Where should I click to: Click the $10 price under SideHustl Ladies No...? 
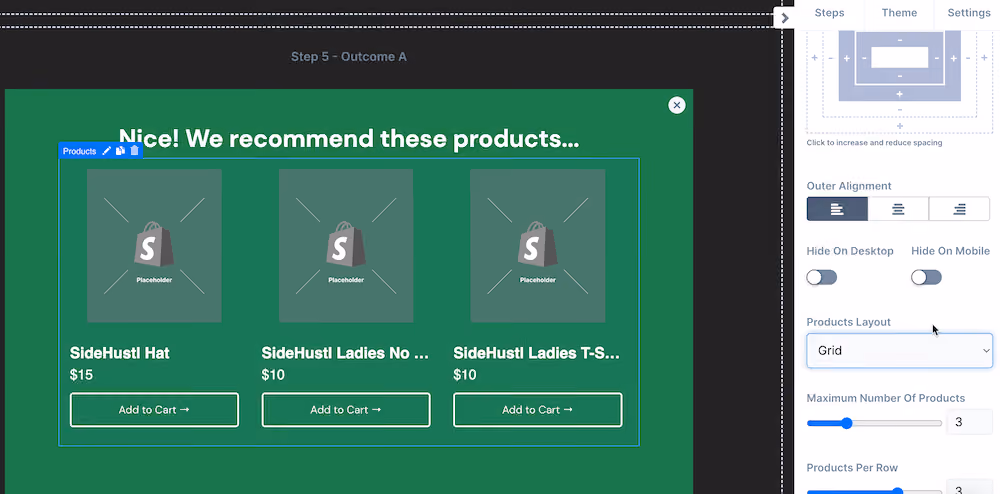pos(273,375)
